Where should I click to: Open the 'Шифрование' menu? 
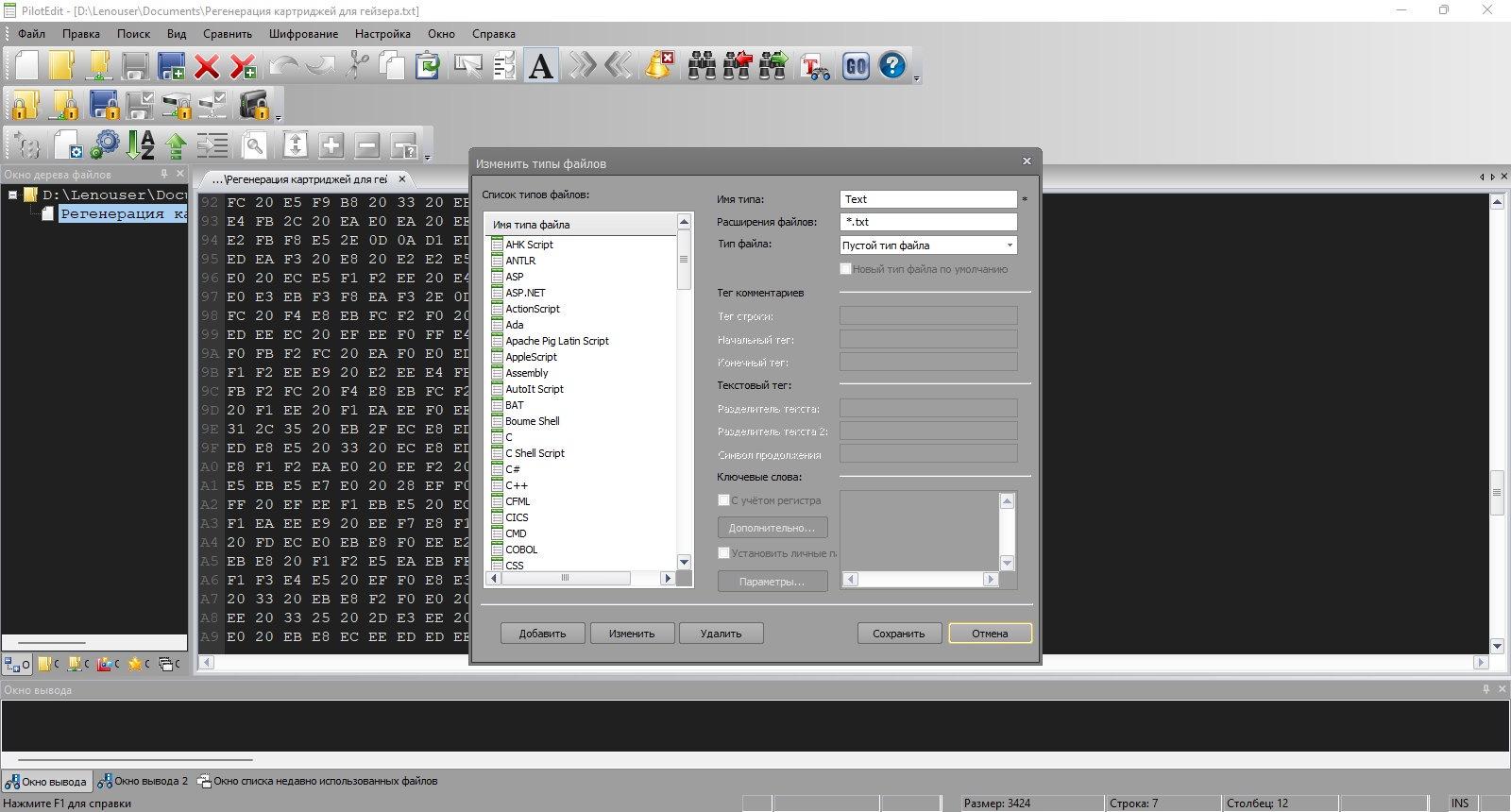[x=303, y=33]
